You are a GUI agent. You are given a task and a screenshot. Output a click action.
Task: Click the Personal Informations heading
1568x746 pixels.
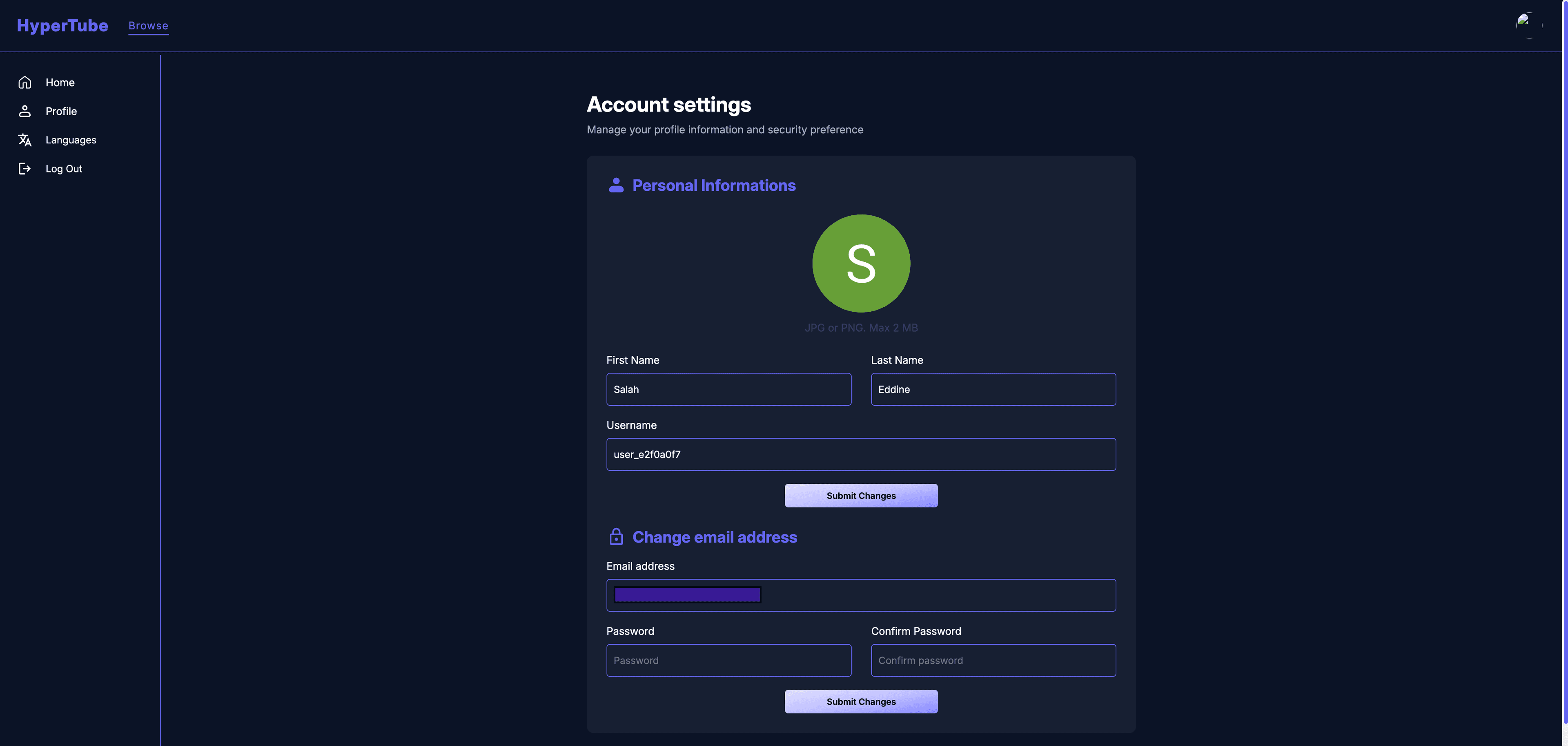(714, 185)
